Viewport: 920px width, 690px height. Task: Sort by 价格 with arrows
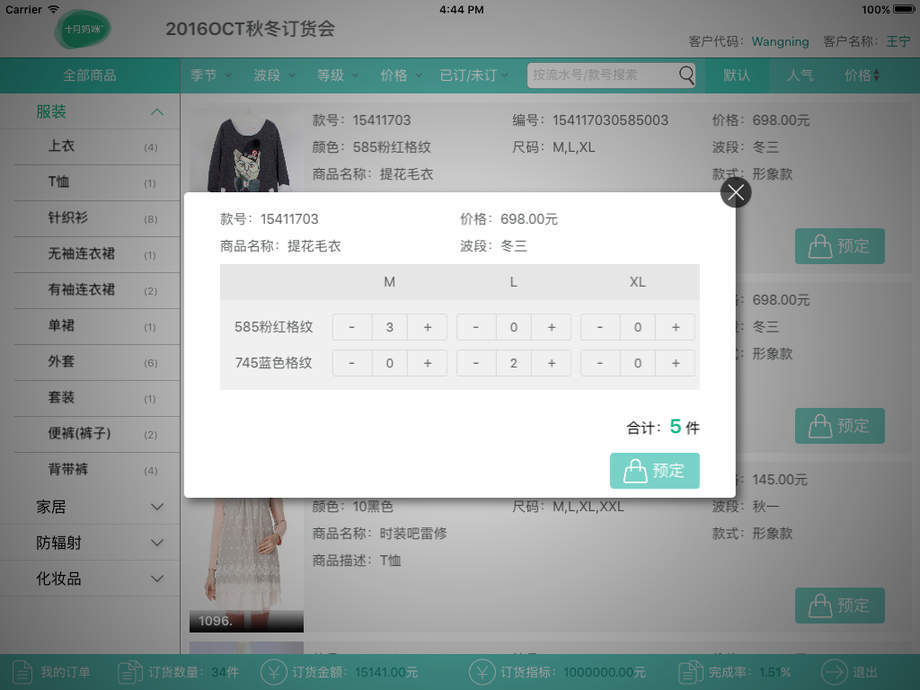(862, 75)
